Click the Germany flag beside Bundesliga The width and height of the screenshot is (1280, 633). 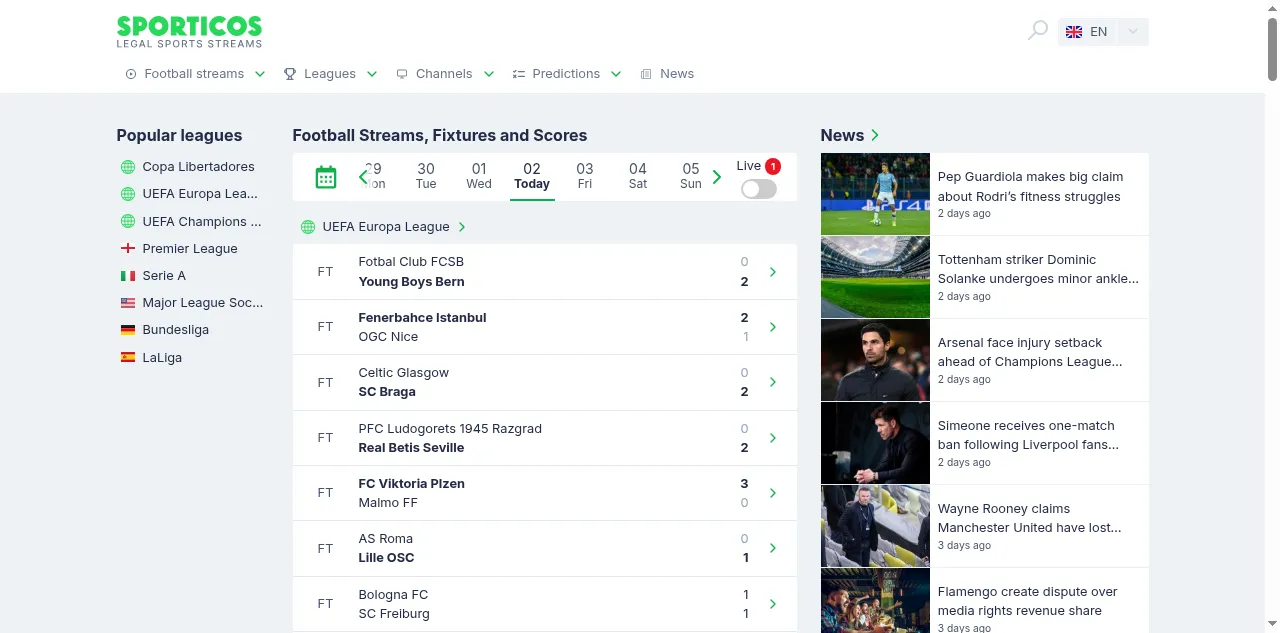(x=127, y=330)
